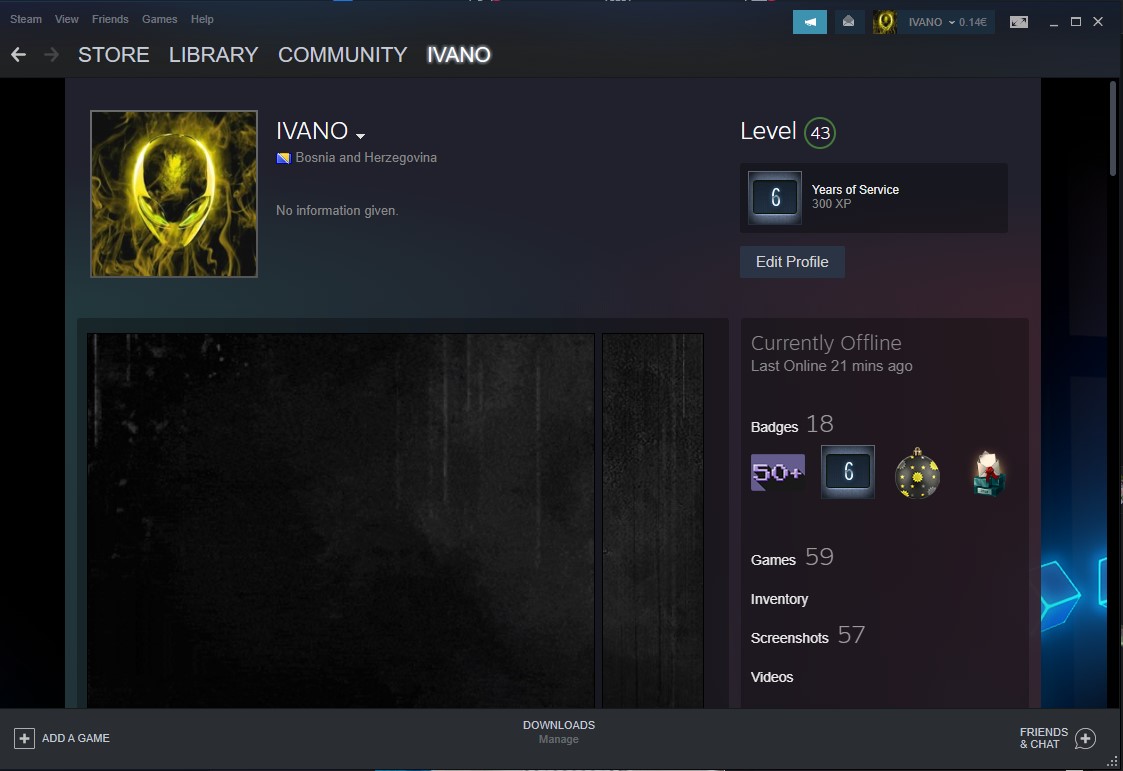Switch to Big Picture mode icon
The image size is (1123, 771).
[1018, 22]
